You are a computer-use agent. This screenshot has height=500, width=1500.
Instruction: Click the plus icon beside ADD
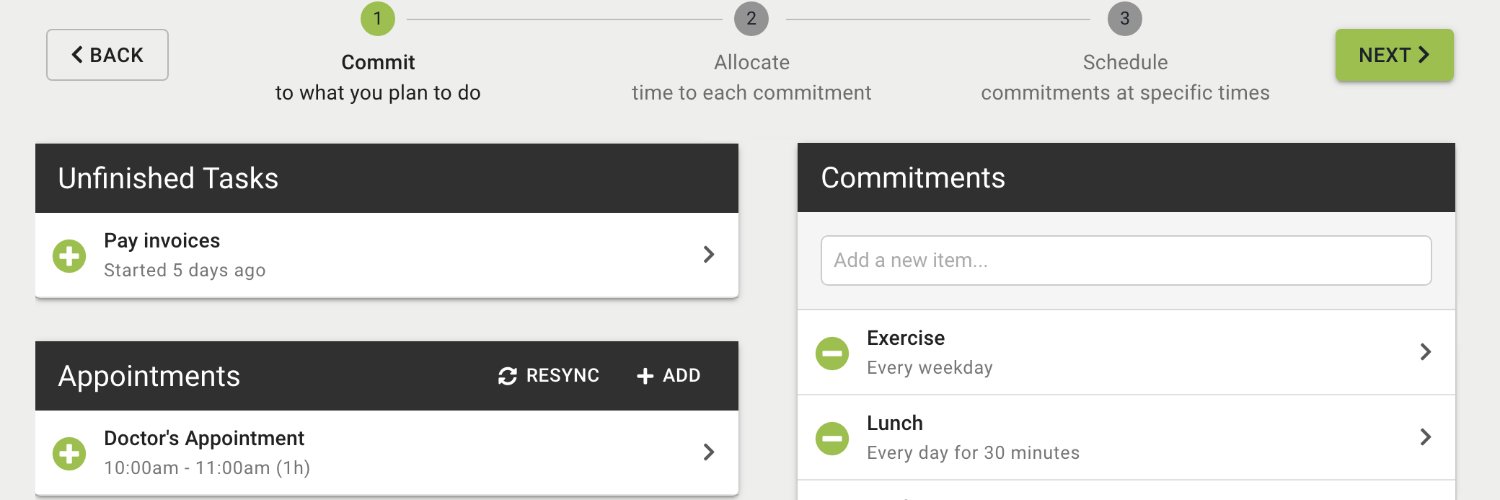645,376
